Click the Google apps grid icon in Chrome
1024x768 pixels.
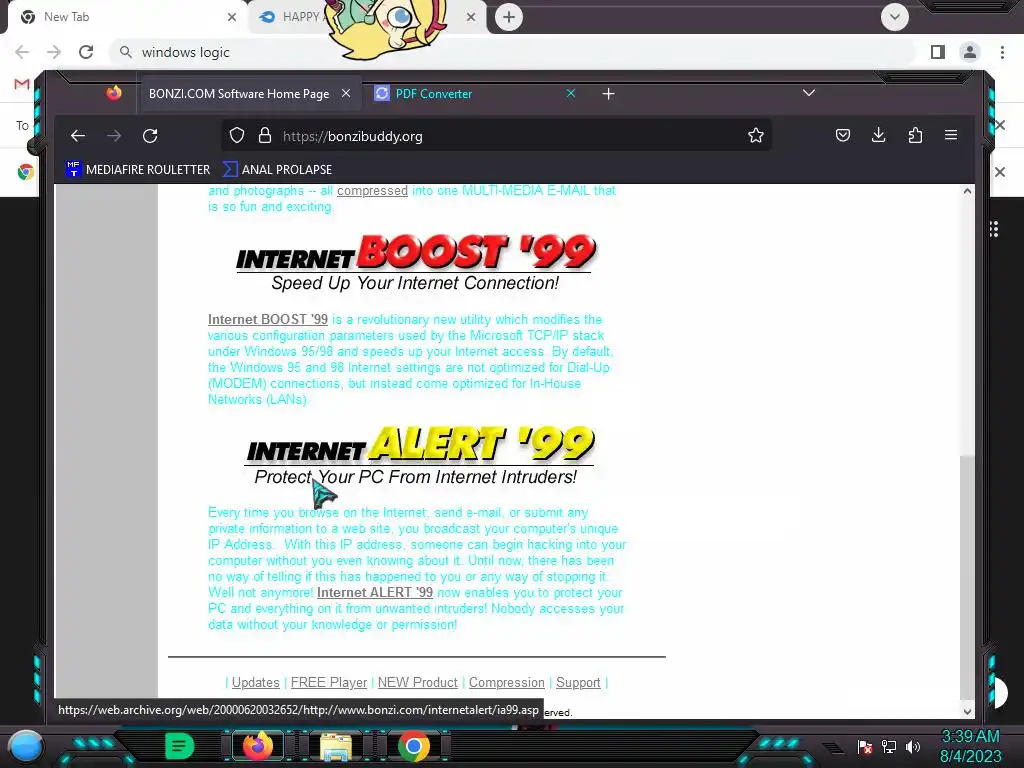[994, 229]
